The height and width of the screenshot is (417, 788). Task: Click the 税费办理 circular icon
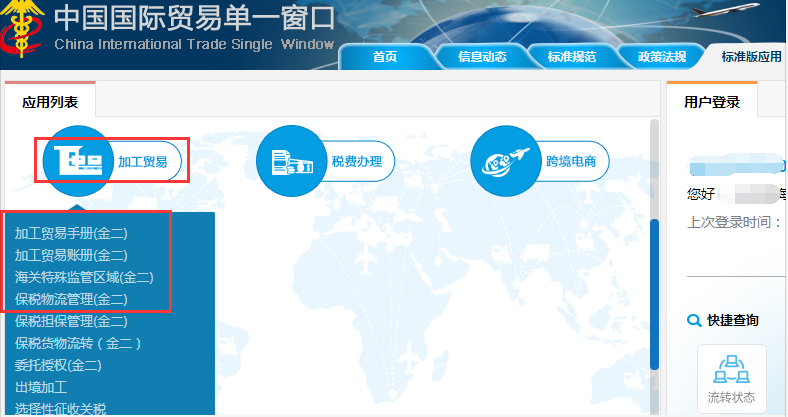(291, 161)
